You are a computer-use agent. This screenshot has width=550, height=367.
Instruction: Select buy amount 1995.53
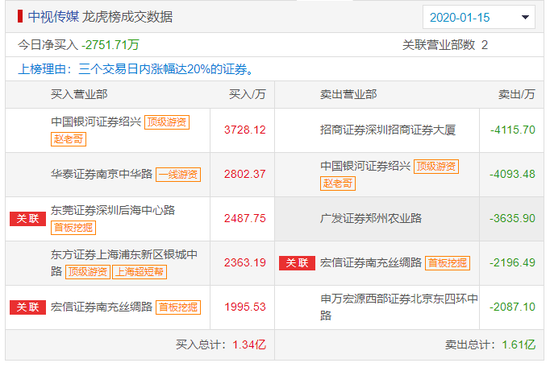coord(245,307)
